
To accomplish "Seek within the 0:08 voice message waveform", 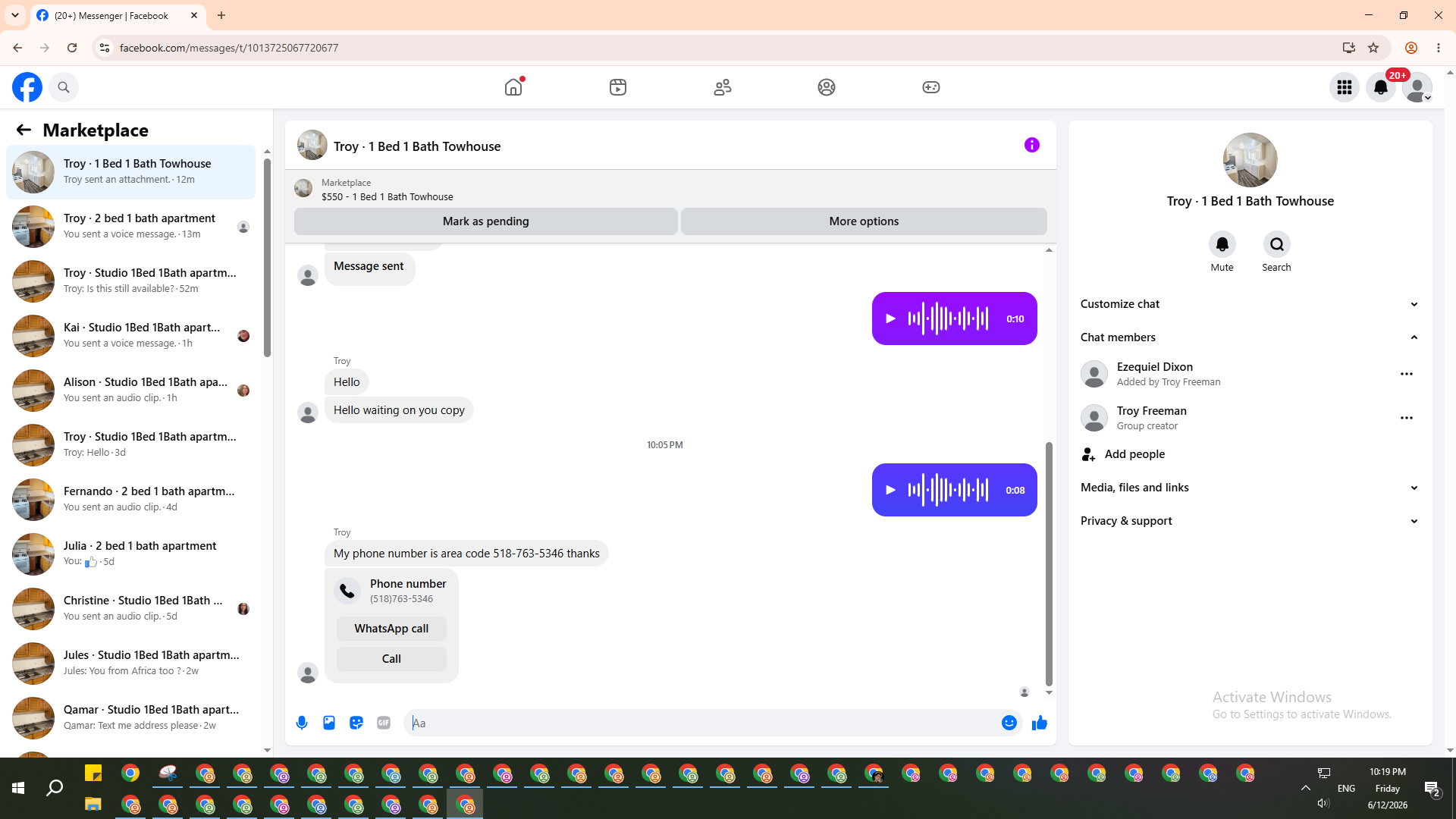I will click(949, 490).
